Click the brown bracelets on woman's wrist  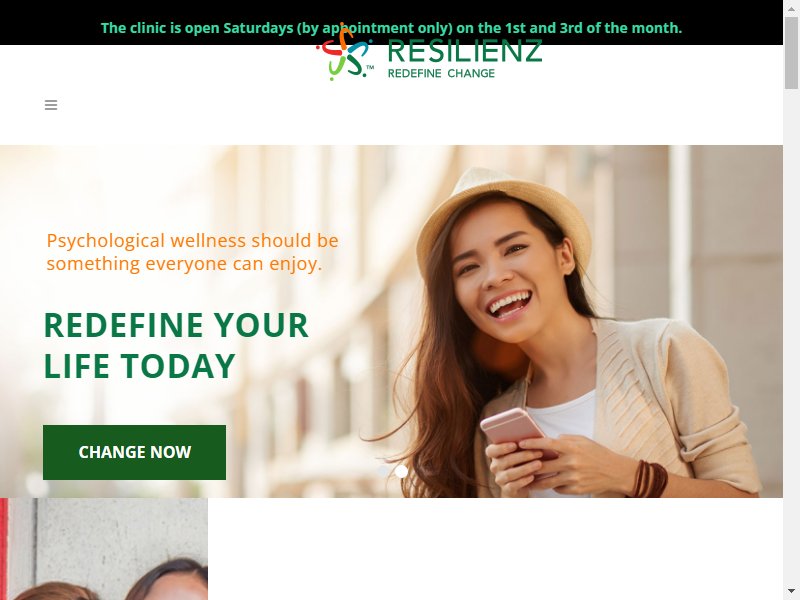[x=650, y=479]
